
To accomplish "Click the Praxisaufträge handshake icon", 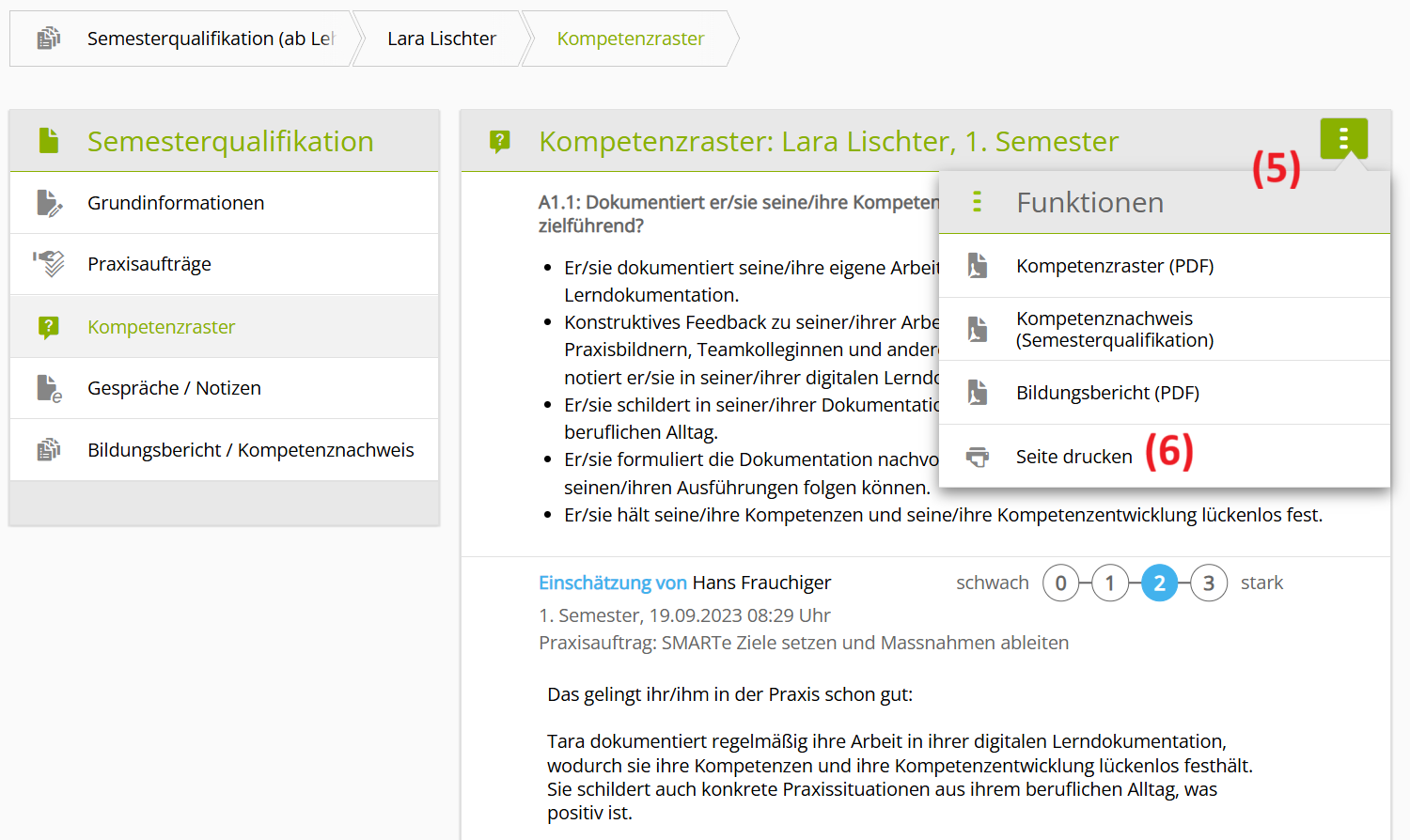I will tap(48, 264).
